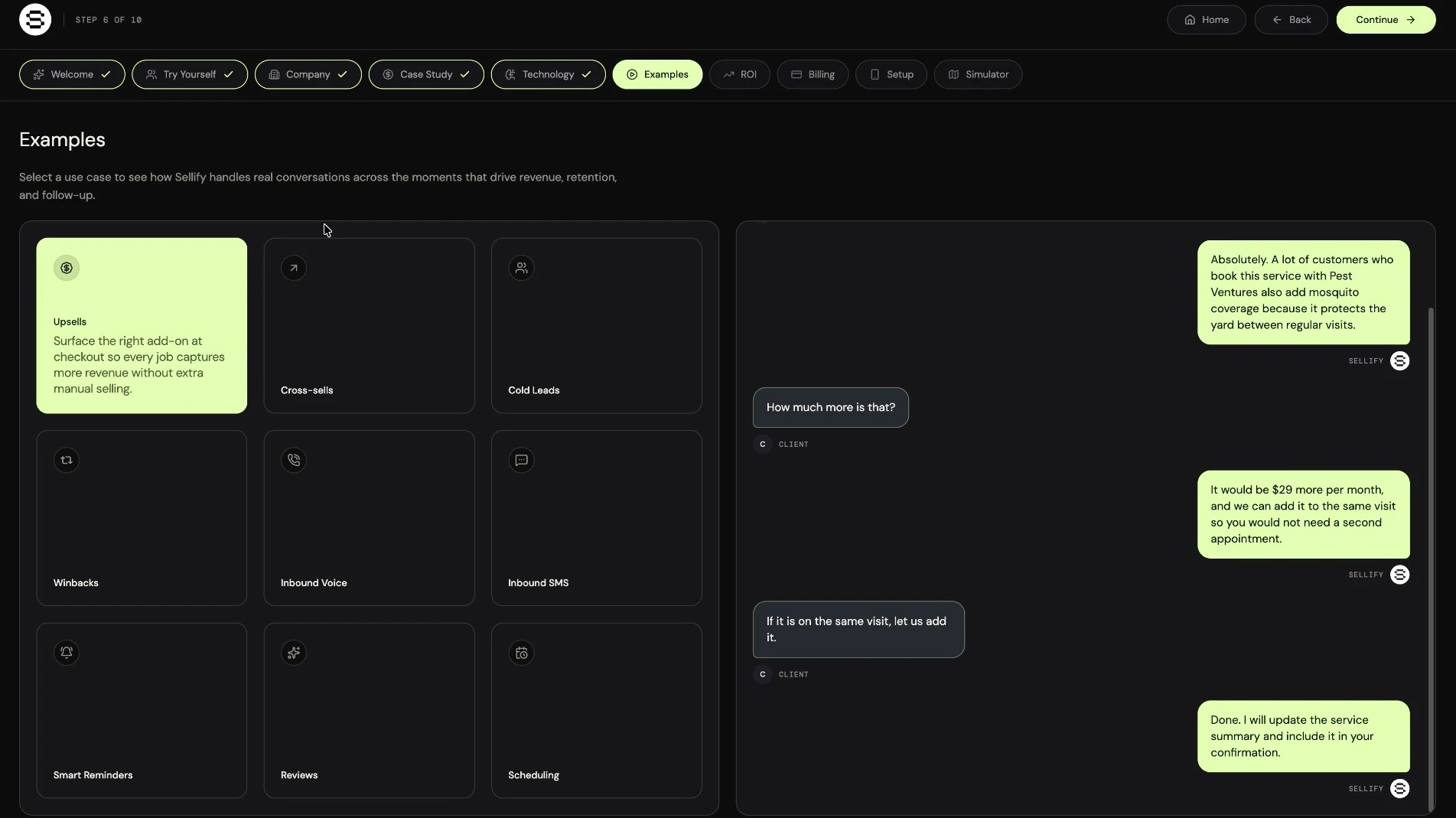Click Sellify avatar under the mosquito coverage message
The image size is (1456, 818).
[1399, 360]
